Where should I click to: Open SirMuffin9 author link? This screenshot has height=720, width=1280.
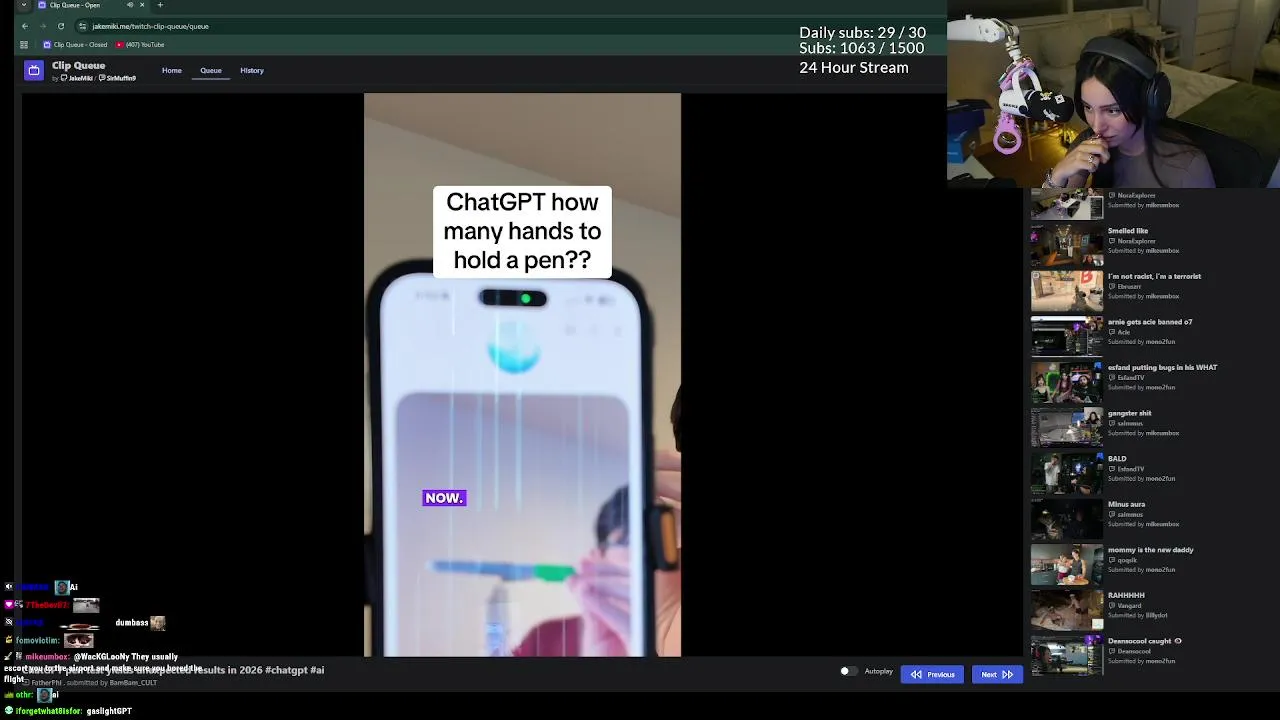pyautogui.click(x=118, y=78)
